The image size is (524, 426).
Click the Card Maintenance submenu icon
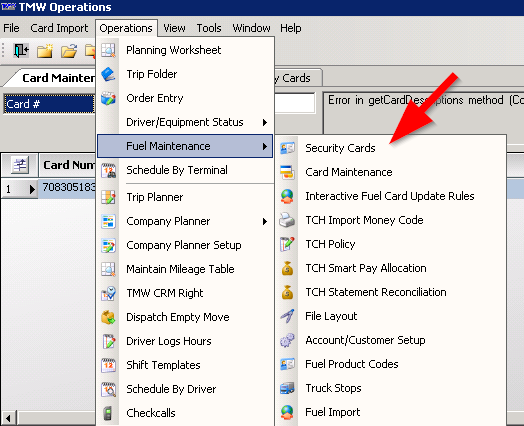(x=287, y=172)
